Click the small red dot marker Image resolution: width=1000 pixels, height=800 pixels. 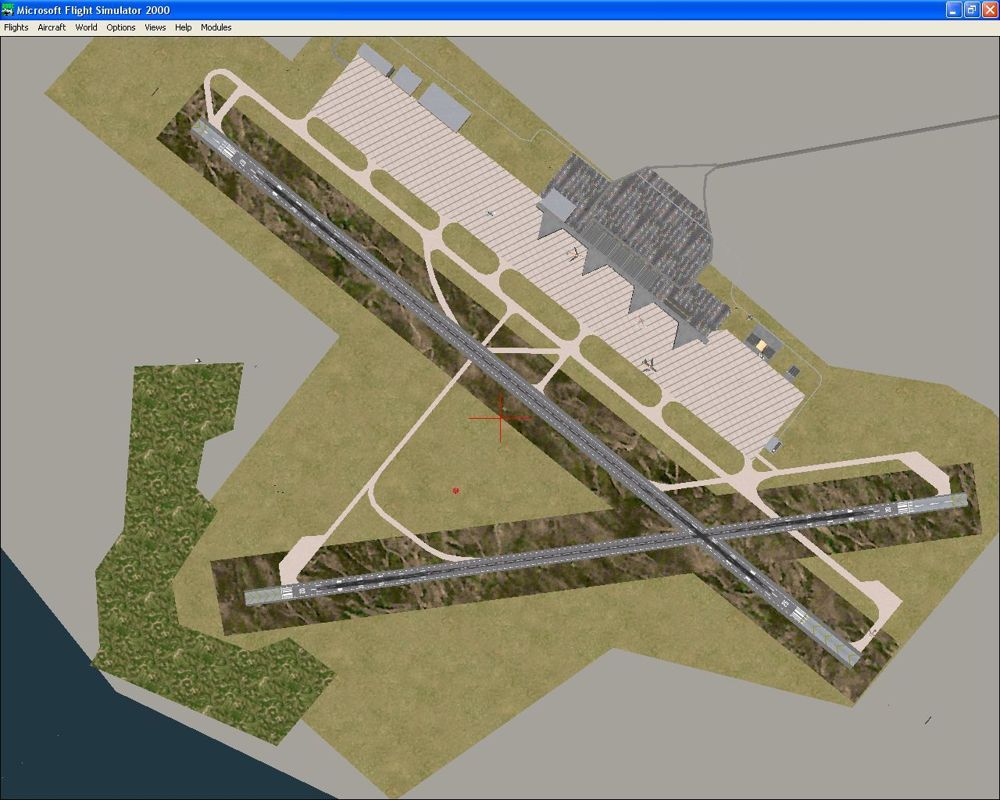point(456,490)
